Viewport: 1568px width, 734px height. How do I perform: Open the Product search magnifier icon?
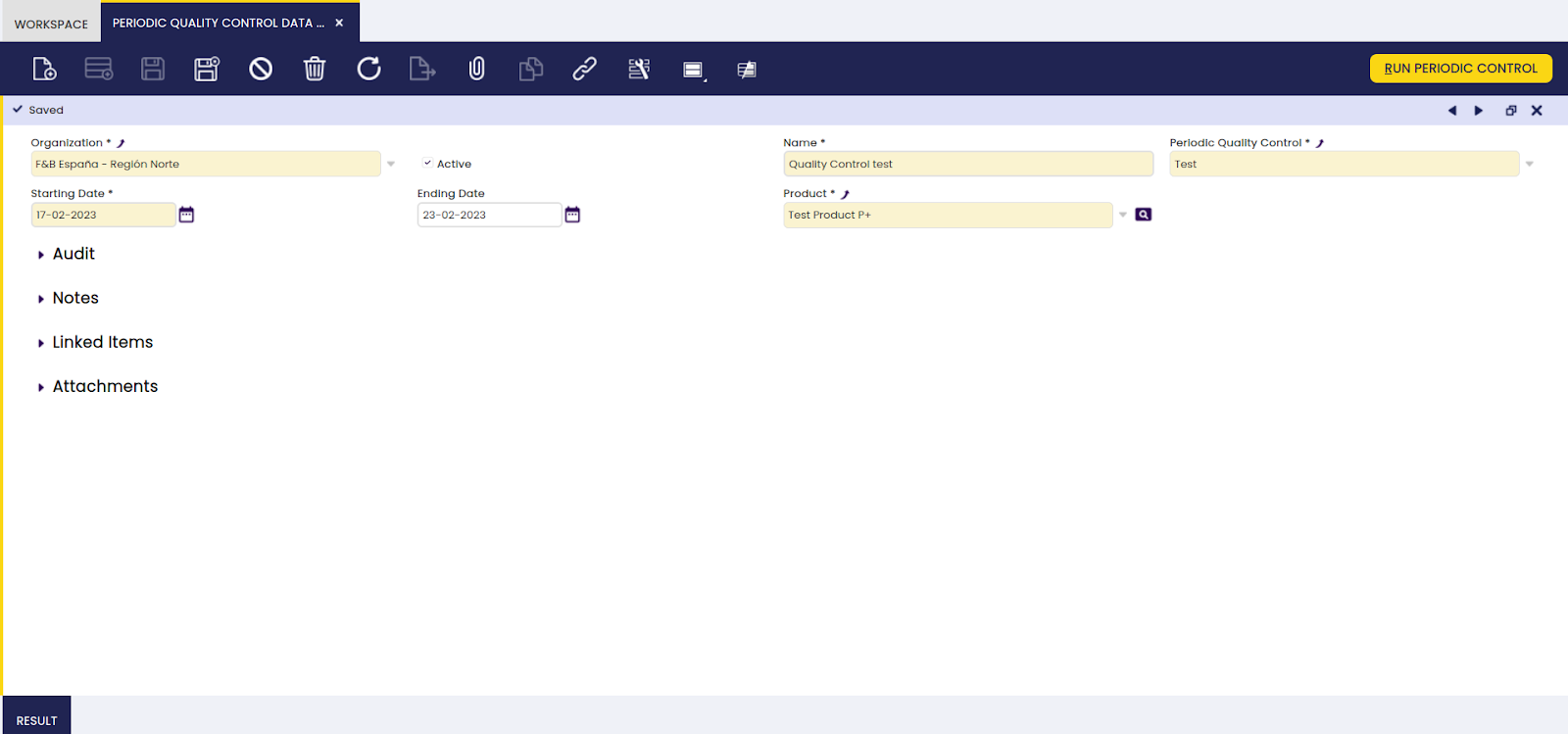(1143, 215)
